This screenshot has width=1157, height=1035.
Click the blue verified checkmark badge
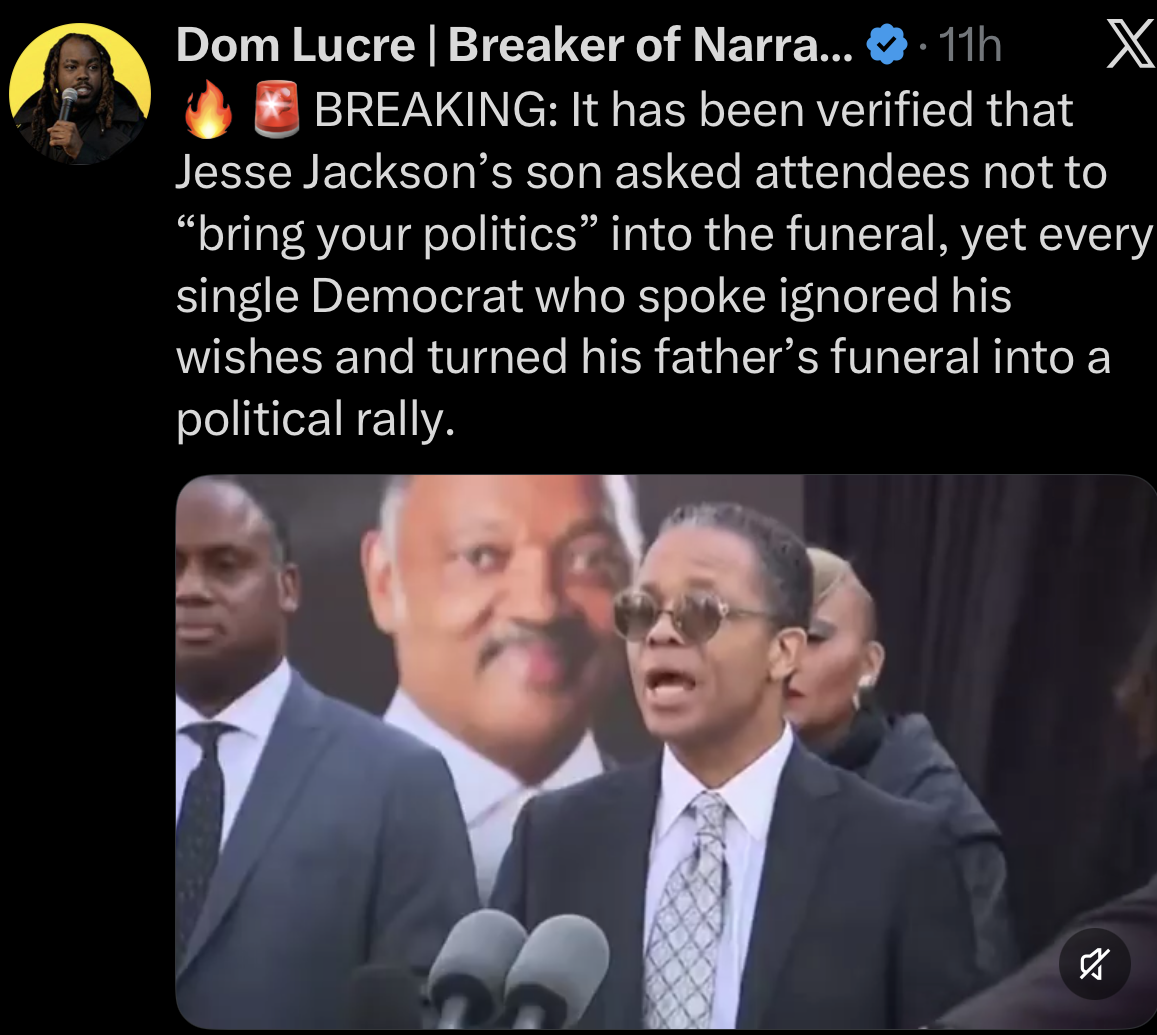coord(886,44)
